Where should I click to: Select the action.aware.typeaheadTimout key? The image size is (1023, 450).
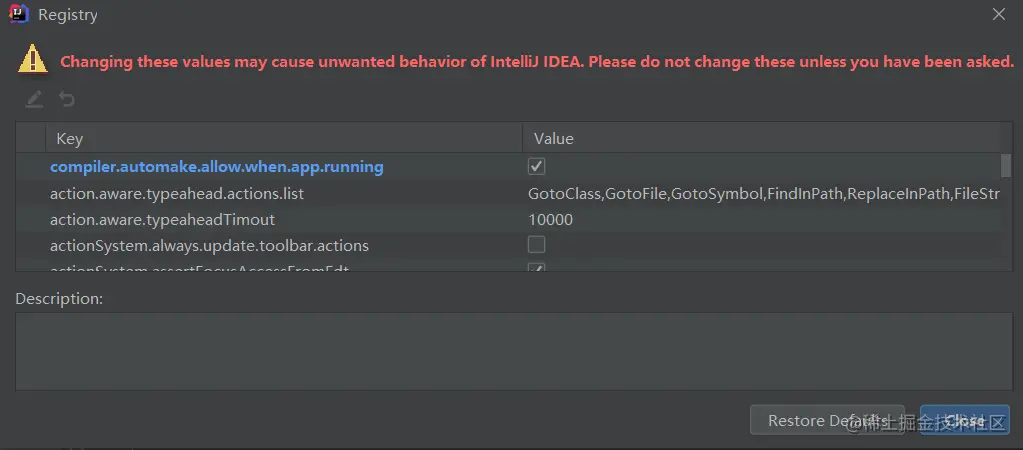(162, 219)
